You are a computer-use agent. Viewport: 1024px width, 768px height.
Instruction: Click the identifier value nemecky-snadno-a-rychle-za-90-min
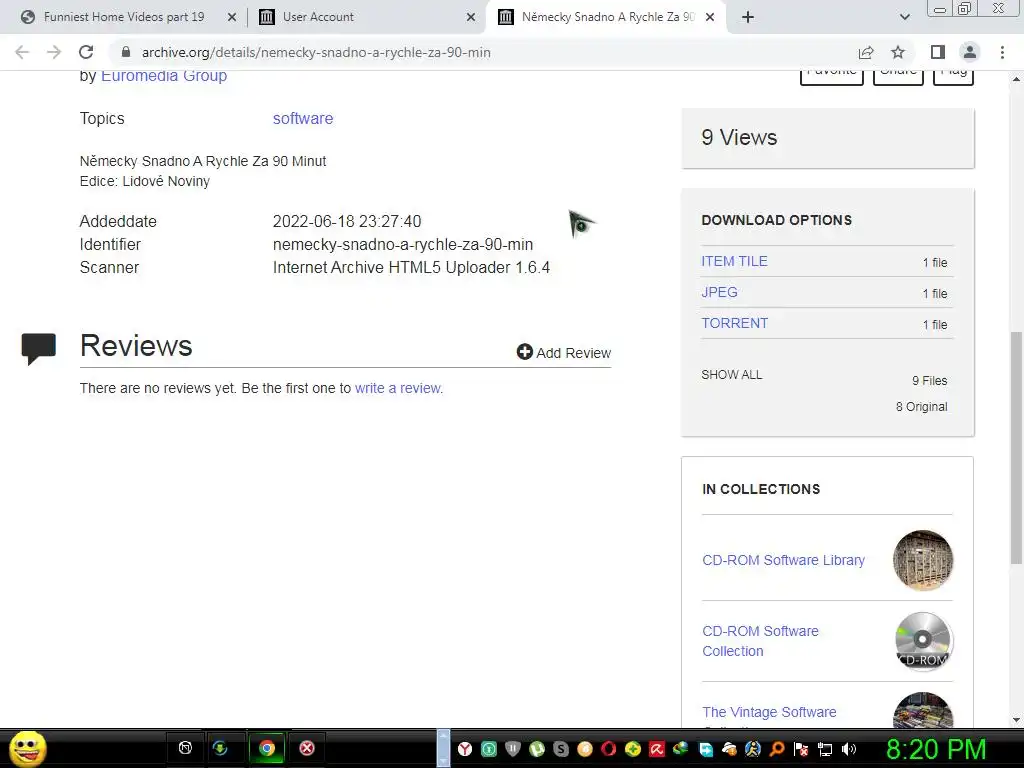point(403,244)
